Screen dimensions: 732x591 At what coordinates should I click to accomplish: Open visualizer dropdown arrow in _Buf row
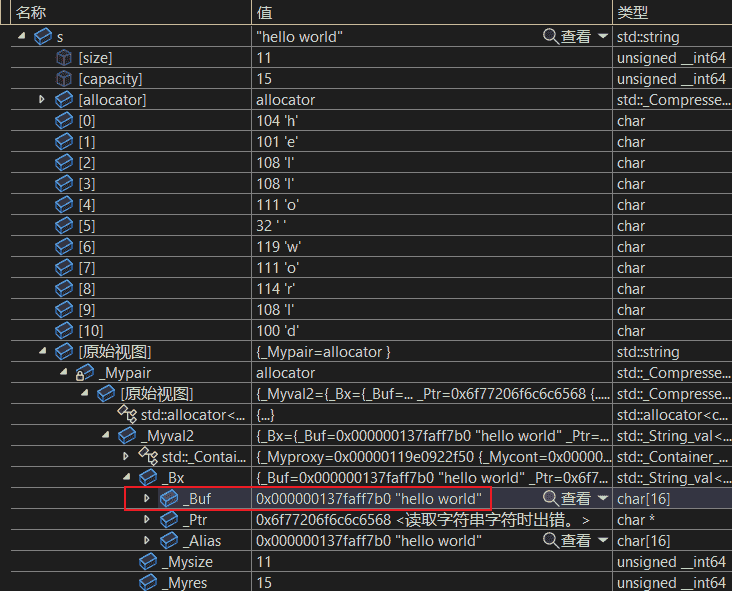603,498
